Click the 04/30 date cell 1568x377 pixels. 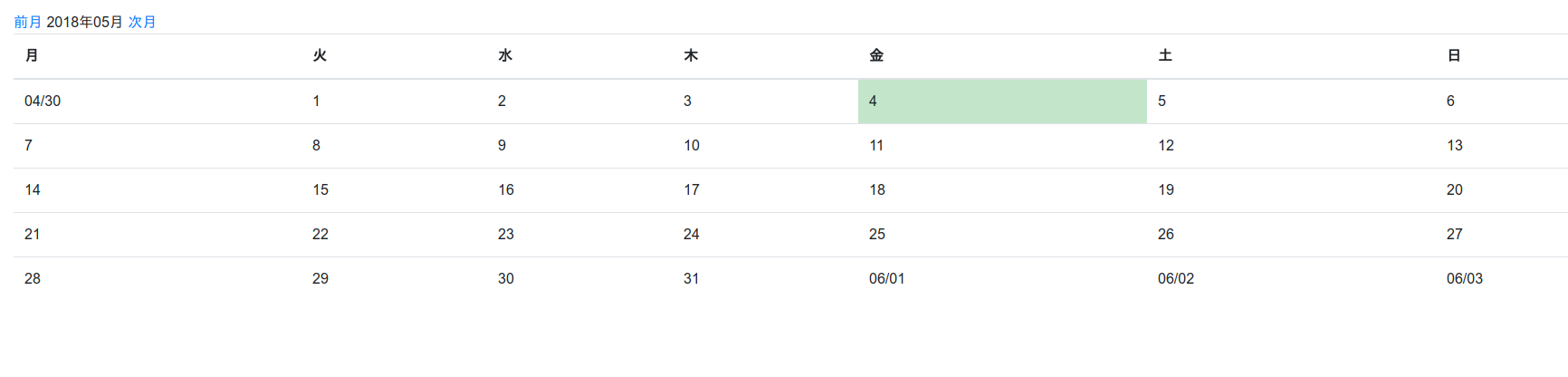tap(43, 101)
